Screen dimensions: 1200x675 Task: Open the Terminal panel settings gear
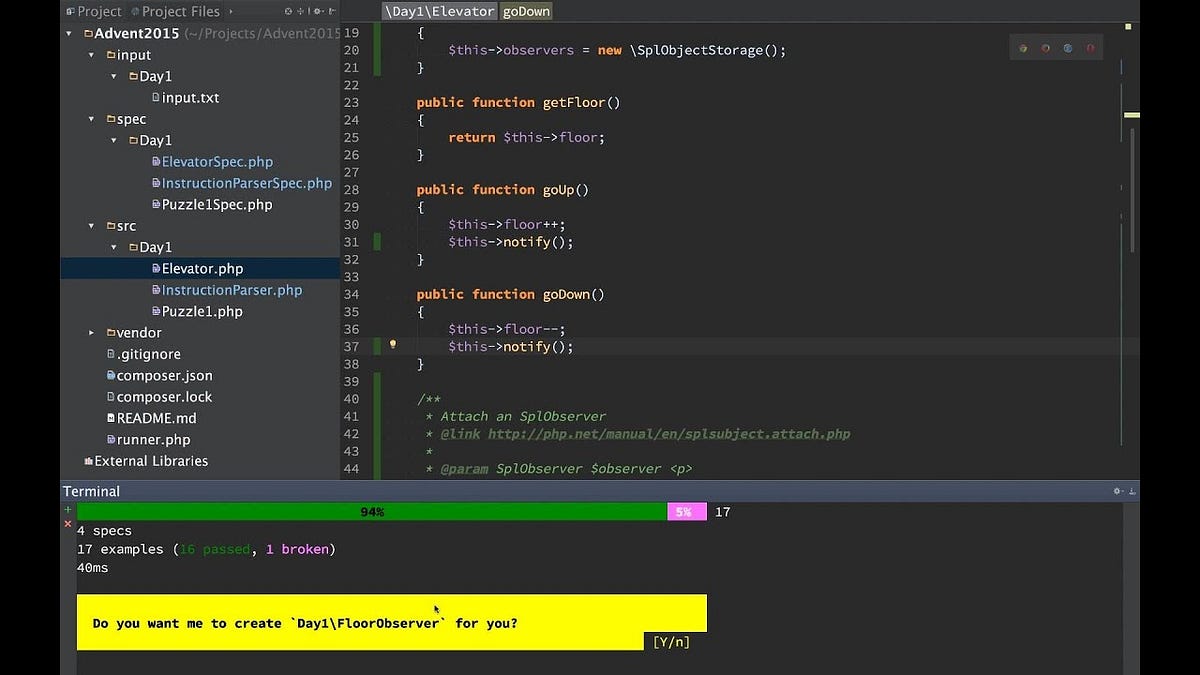pyautogui.click(x=1117, y=491)
